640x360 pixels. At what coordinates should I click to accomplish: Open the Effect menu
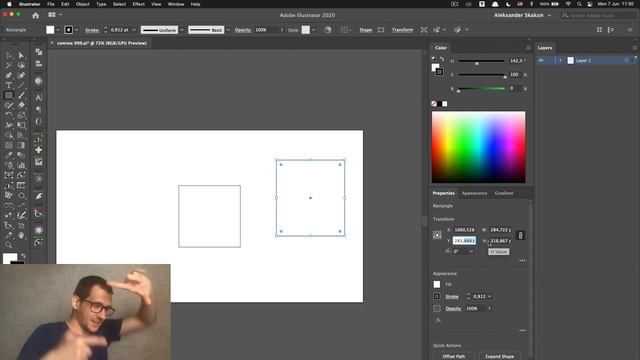[138, 4]
